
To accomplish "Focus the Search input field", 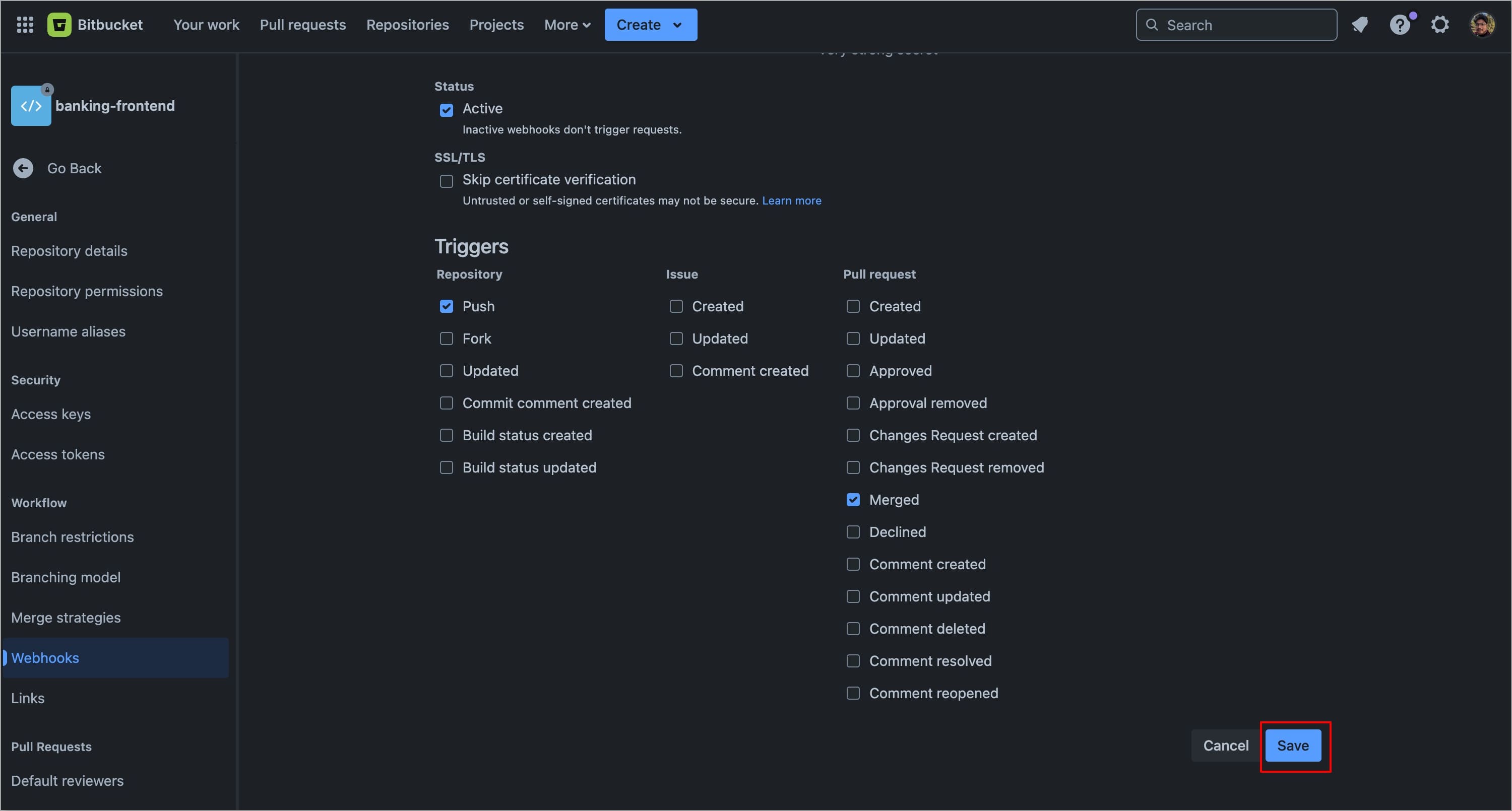I will pyautogui.click(x=1244, y=25).
